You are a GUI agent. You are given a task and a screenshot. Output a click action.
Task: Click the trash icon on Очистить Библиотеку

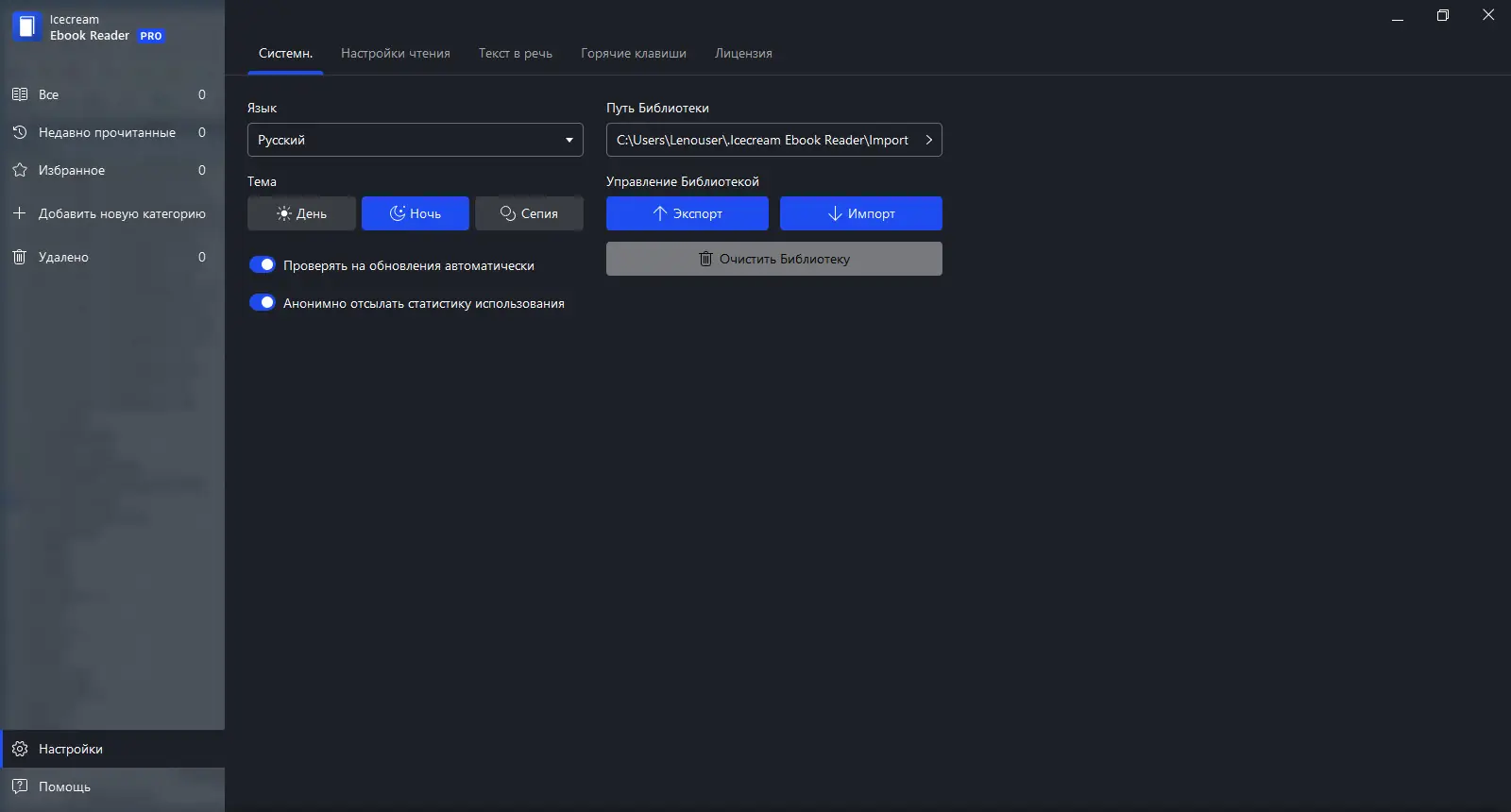coord(705,259)
